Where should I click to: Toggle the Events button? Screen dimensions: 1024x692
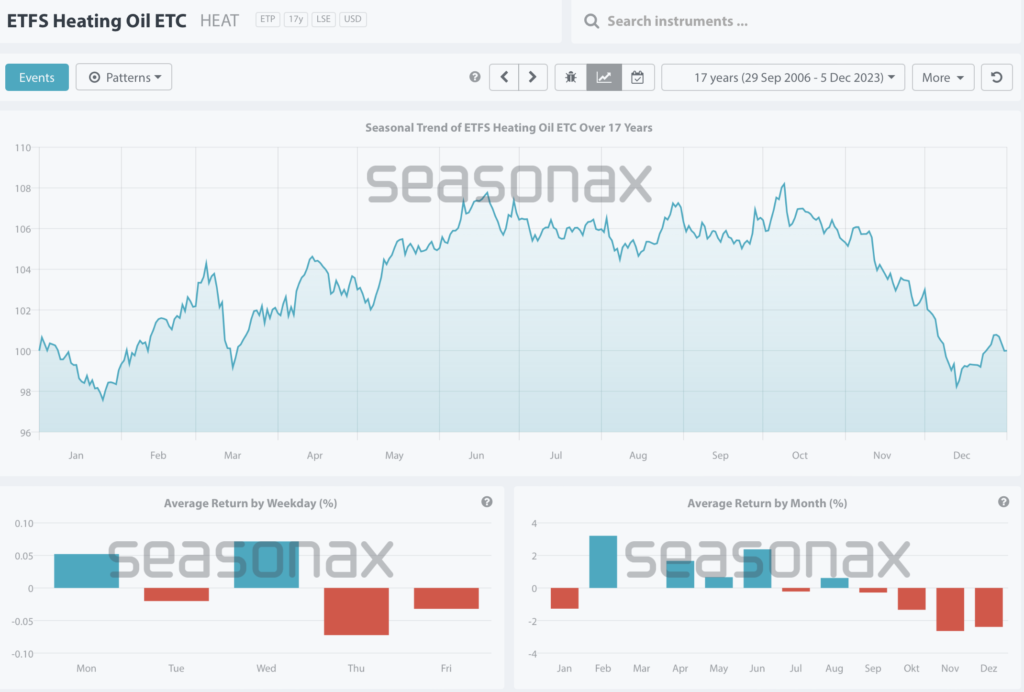[37, 77]
